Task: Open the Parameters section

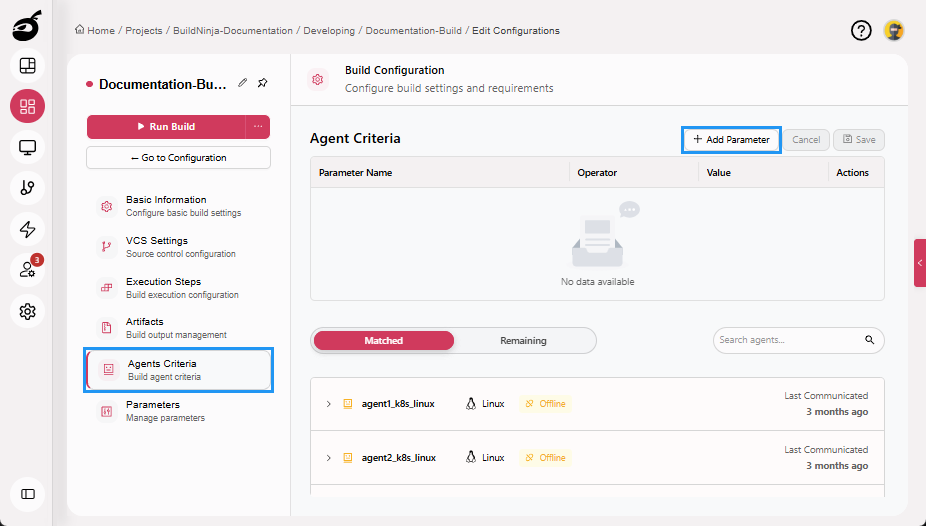Action: coord(178,411)
